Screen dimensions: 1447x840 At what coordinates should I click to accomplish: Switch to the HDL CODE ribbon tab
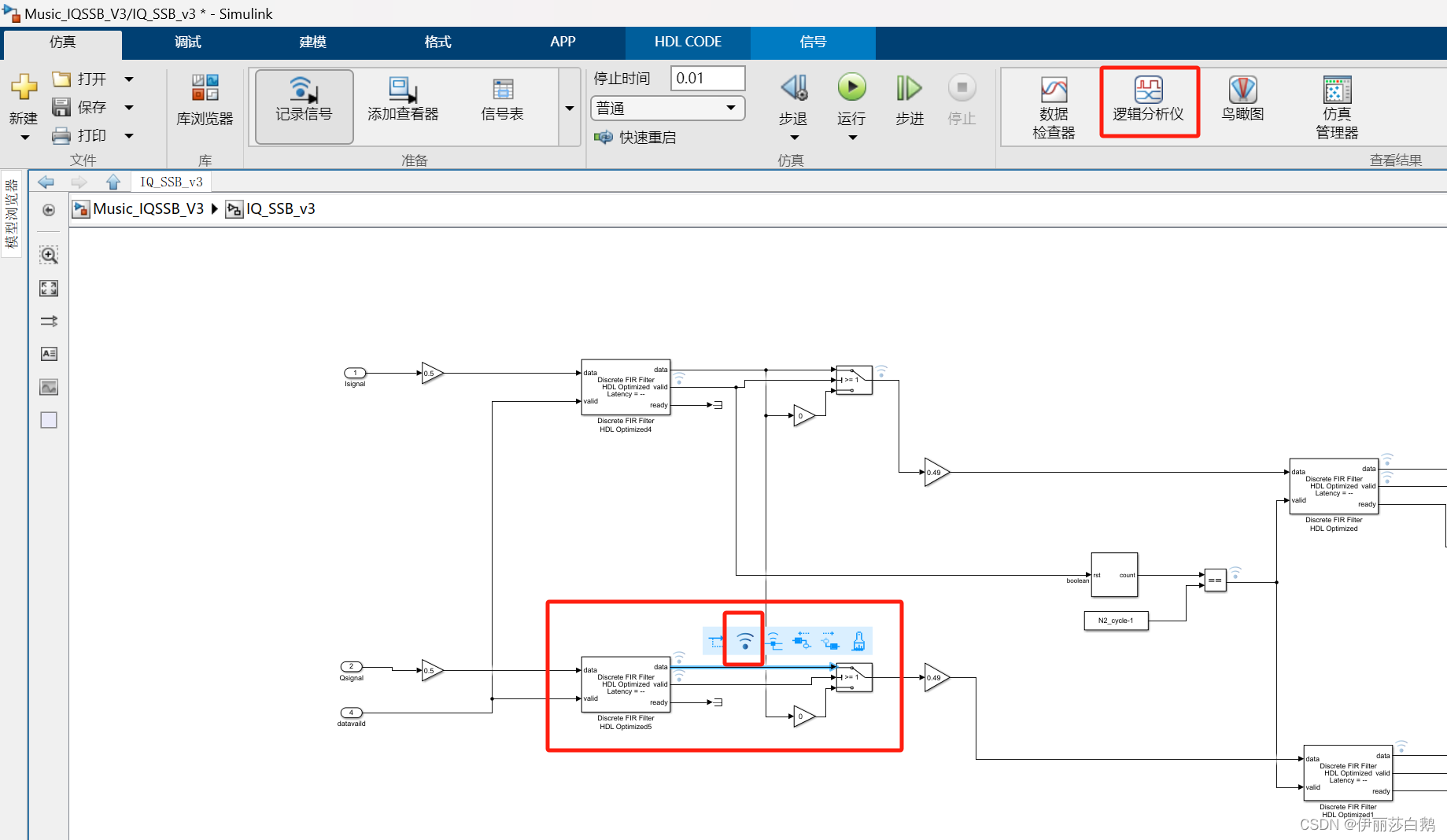(688, 42)
